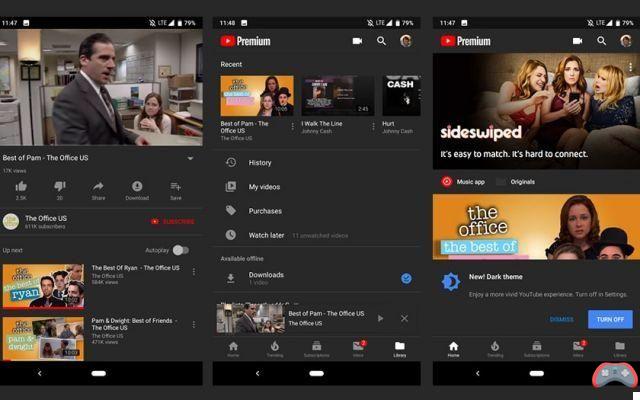The width and height of the screenshot is (640, 400).
Task: Tap the Android back arrow under the Library screen
Action: [x=258, y=373]
